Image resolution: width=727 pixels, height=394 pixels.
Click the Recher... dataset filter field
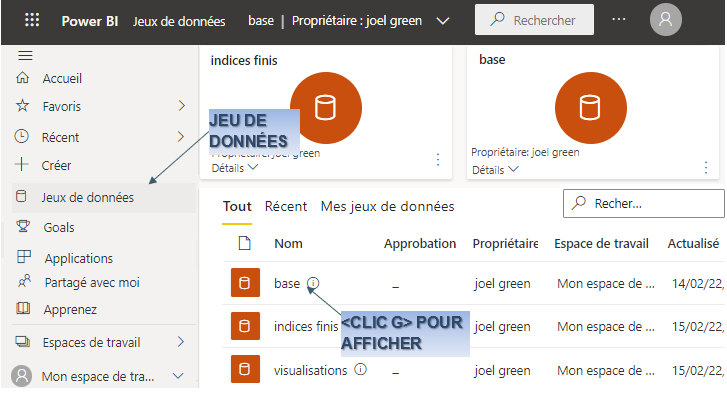(x=644, y=203)
